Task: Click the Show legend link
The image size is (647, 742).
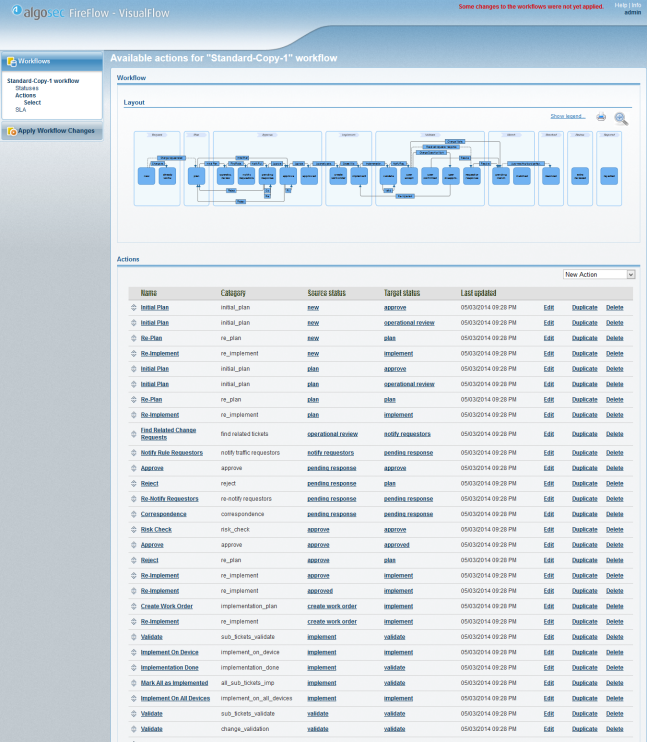Action: [x=567, y=116]
